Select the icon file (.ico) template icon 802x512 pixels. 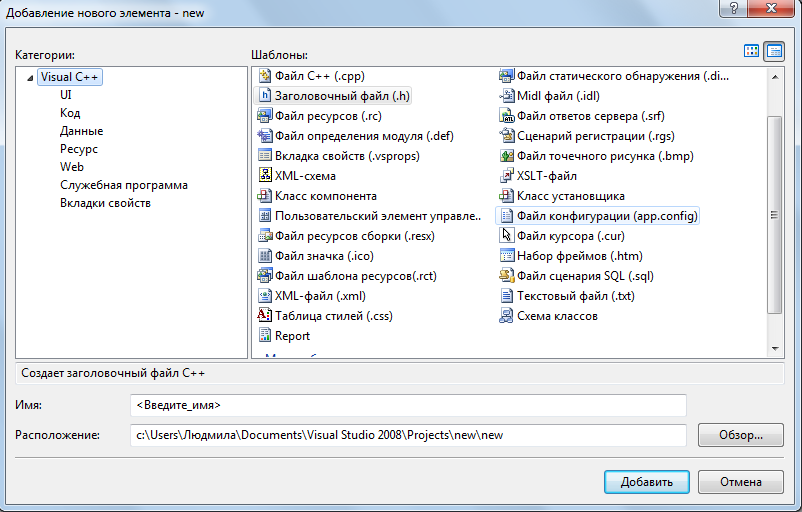click(264, 256)
